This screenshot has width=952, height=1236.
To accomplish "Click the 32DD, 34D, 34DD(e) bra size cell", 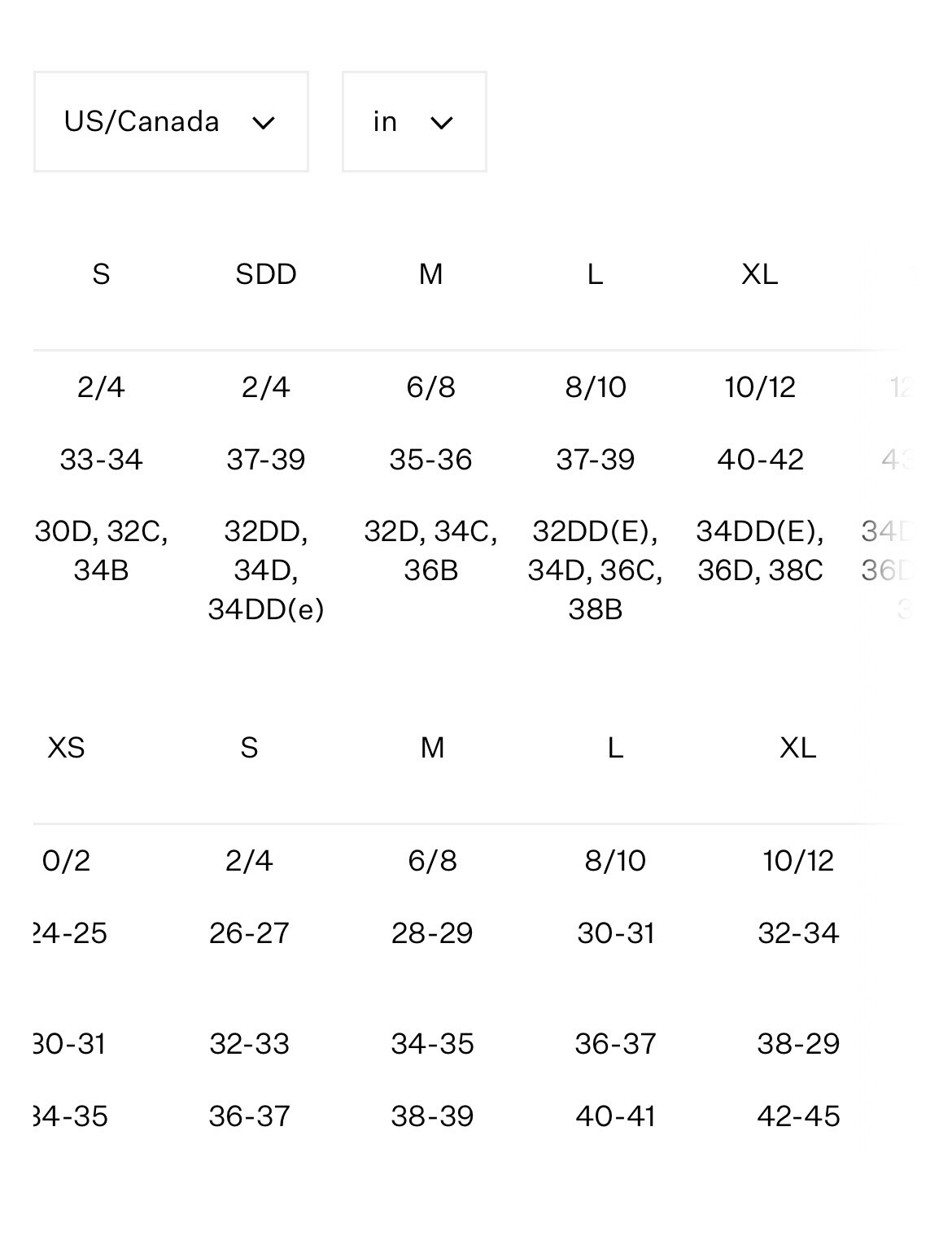I will [x=266, y=570].
